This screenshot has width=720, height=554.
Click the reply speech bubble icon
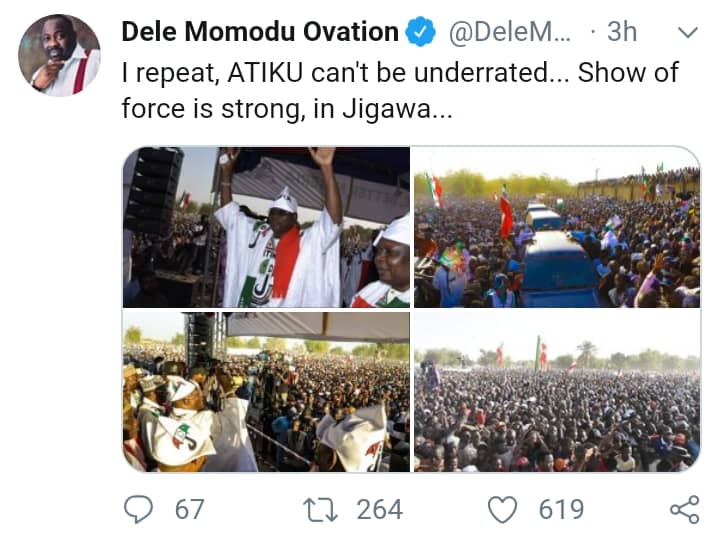tap(138, 509)
